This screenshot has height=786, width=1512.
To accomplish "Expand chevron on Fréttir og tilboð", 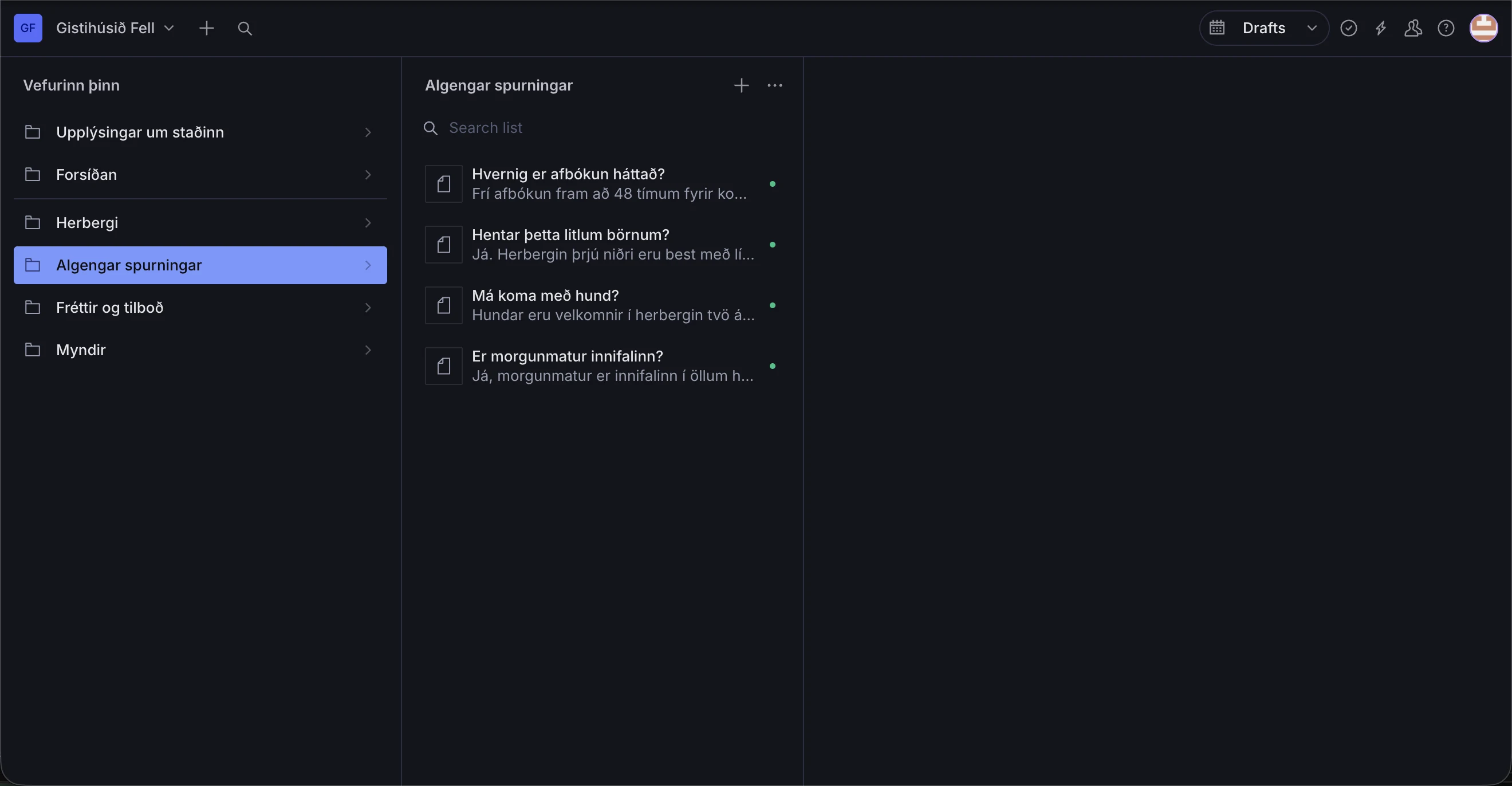I will click(368, 308).
